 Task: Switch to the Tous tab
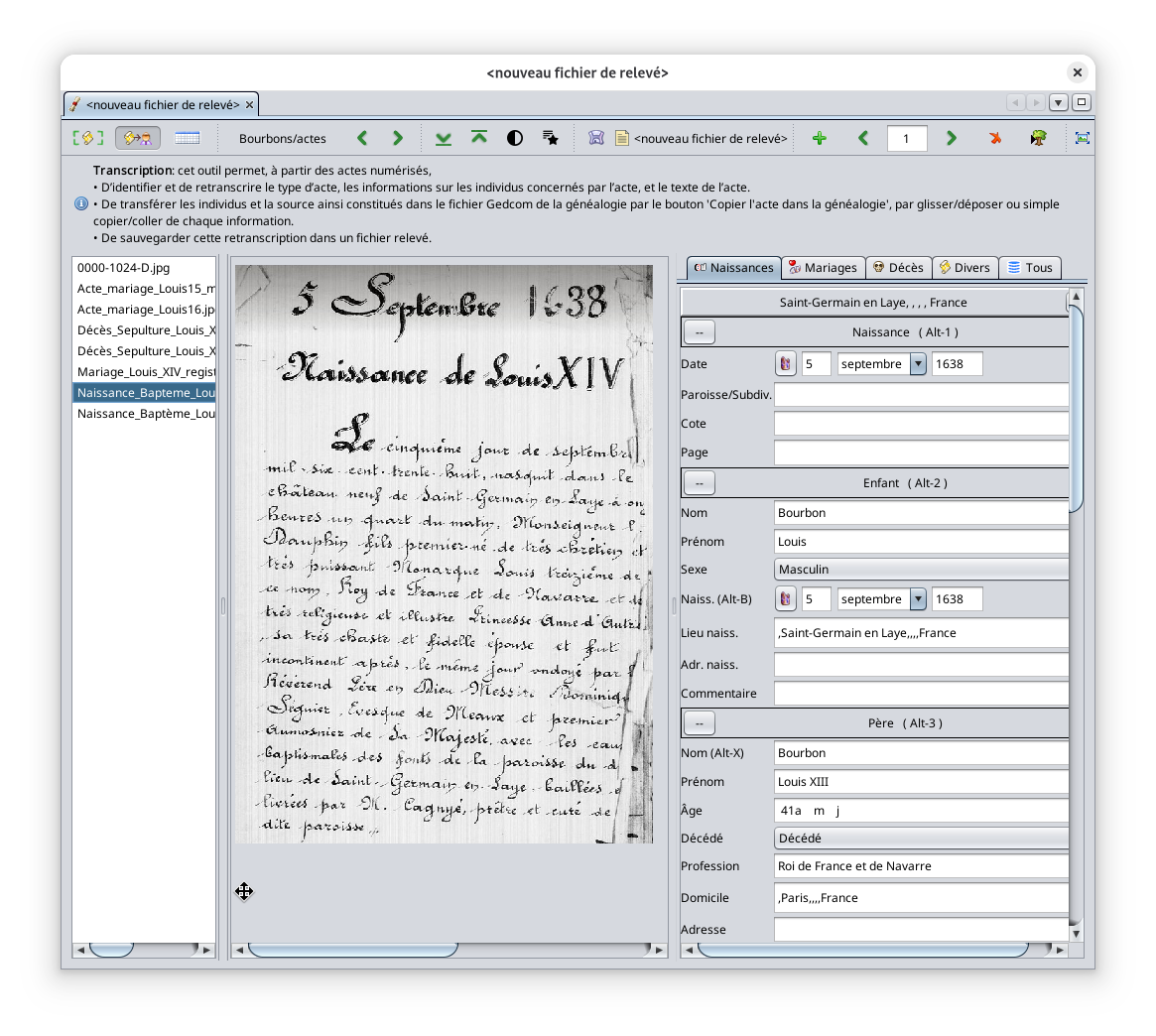1030,268
